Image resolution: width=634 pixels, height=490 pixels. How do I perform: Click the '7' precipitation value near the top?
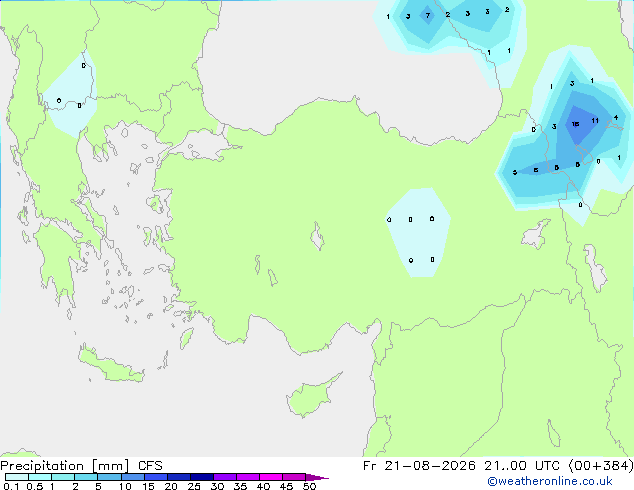427,15
